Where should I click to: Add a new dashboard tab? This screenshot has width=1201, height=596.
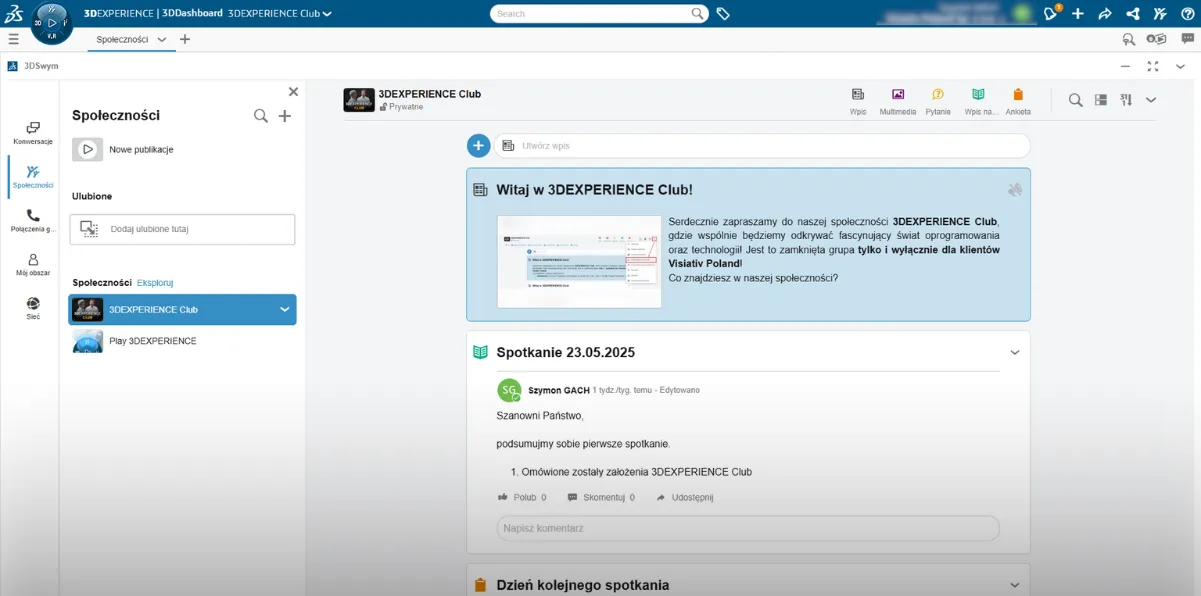(x=185, y=40)
